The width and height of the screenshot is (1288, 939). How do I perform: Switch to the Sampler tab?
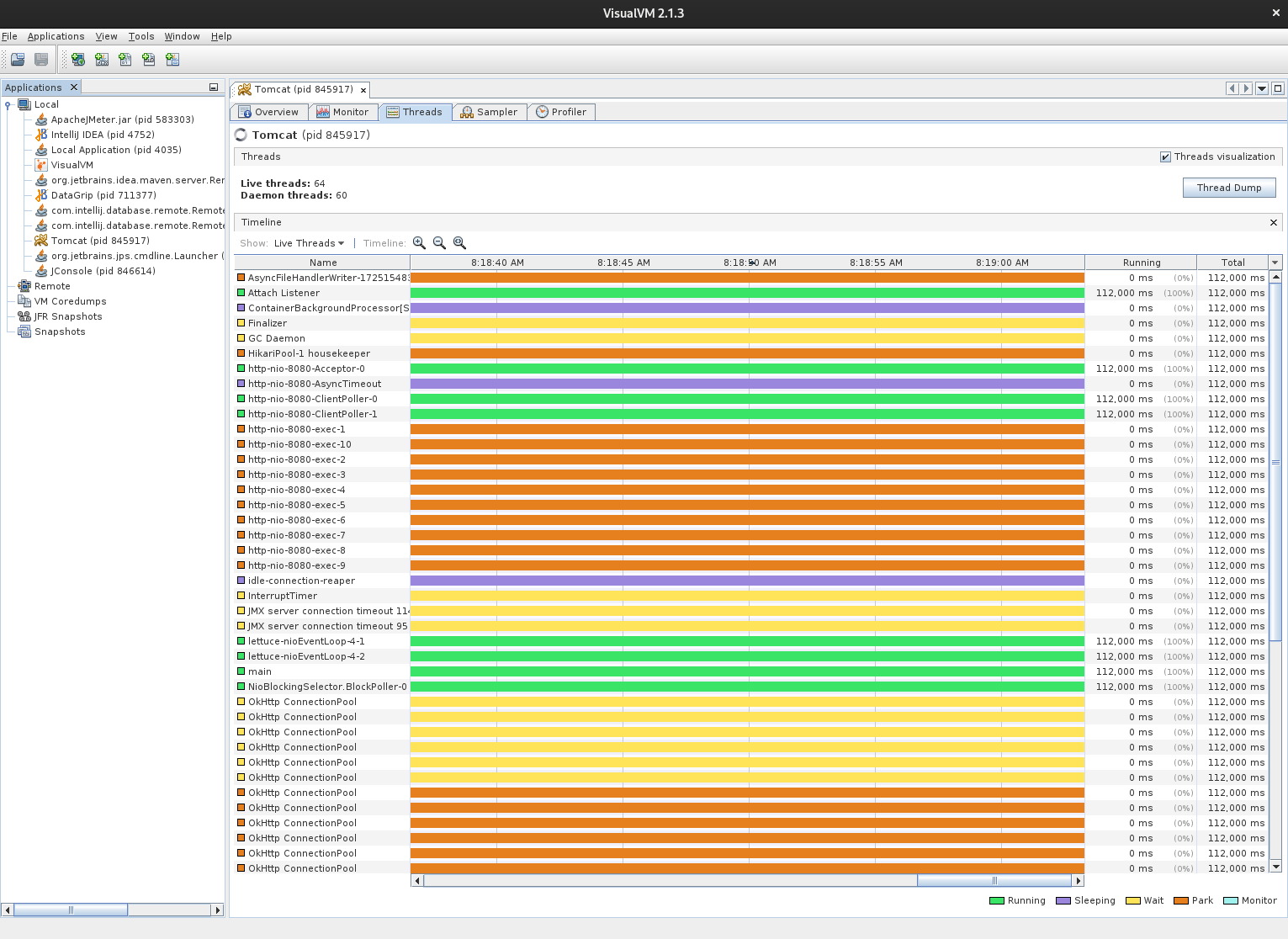(x=489, y=111)
